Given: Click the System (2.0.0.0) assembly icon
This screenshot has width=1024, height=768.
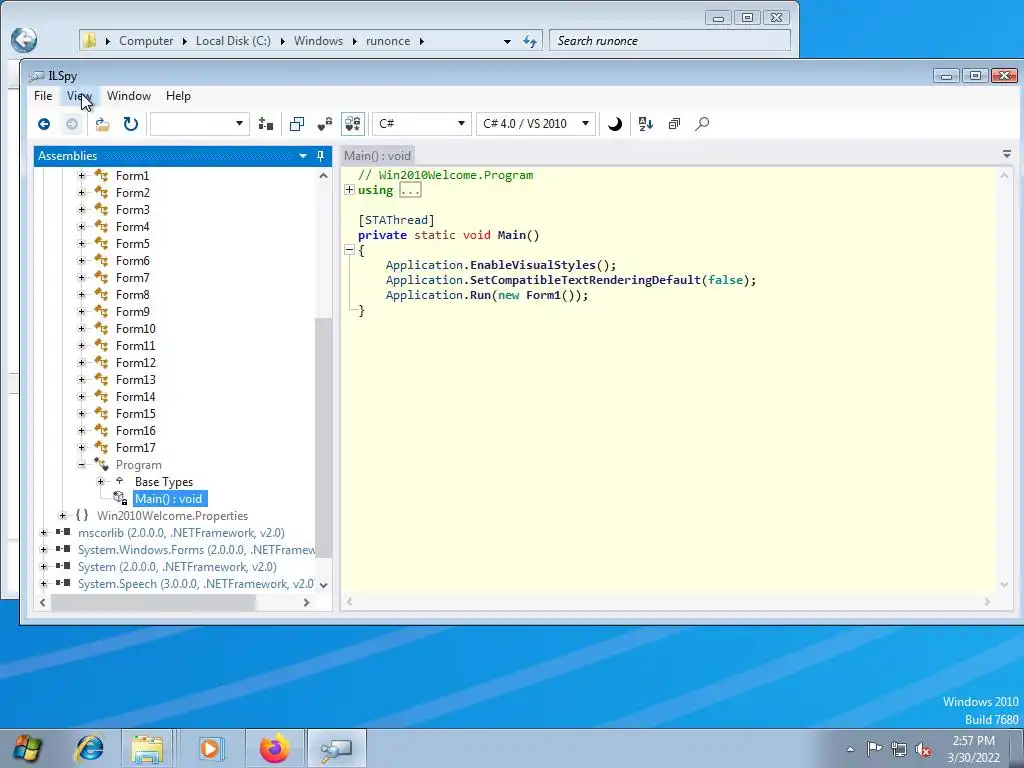Looking at the screenshot, I should point(63,567).
